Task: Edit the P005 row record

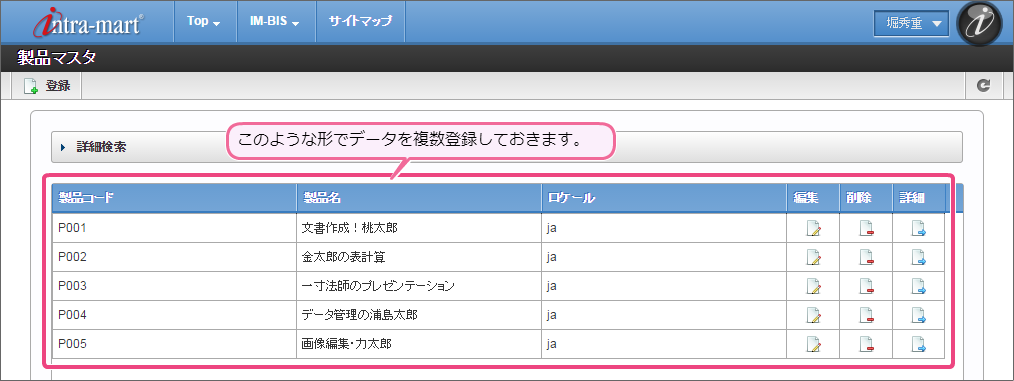Action: click(813, 344)
